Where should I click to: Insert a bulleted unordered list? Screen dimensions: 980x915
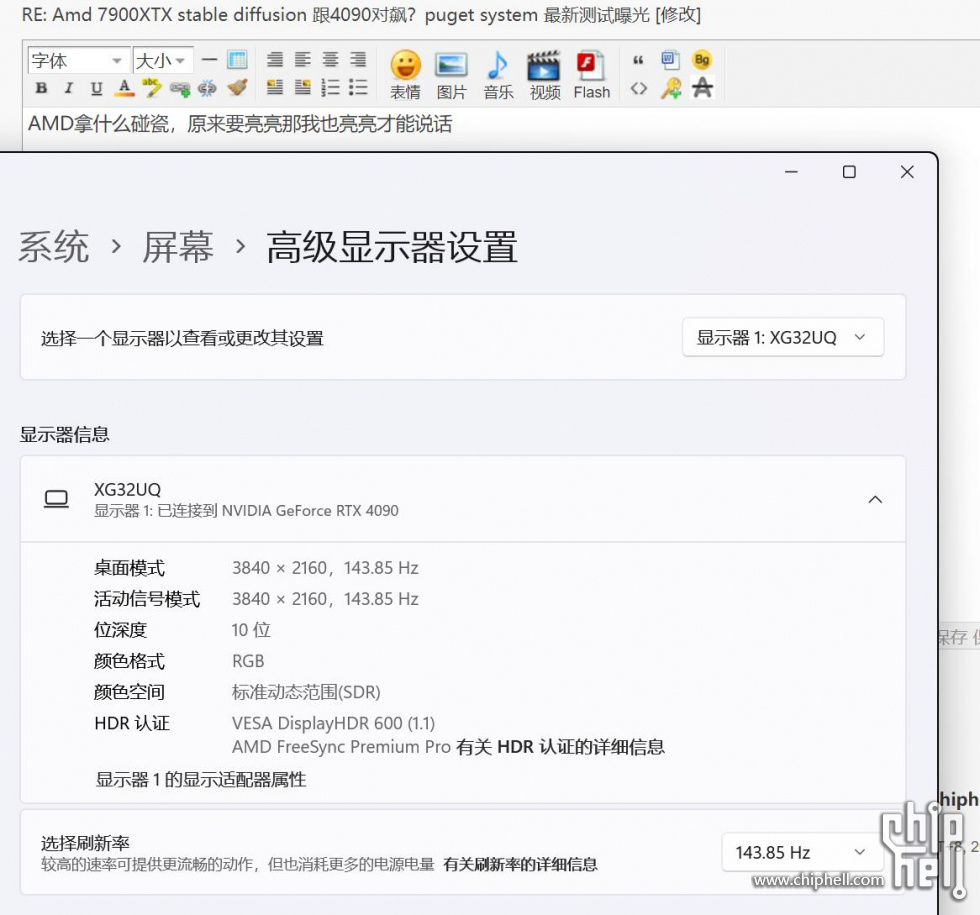pyautogui.click(x=358, y=87)
